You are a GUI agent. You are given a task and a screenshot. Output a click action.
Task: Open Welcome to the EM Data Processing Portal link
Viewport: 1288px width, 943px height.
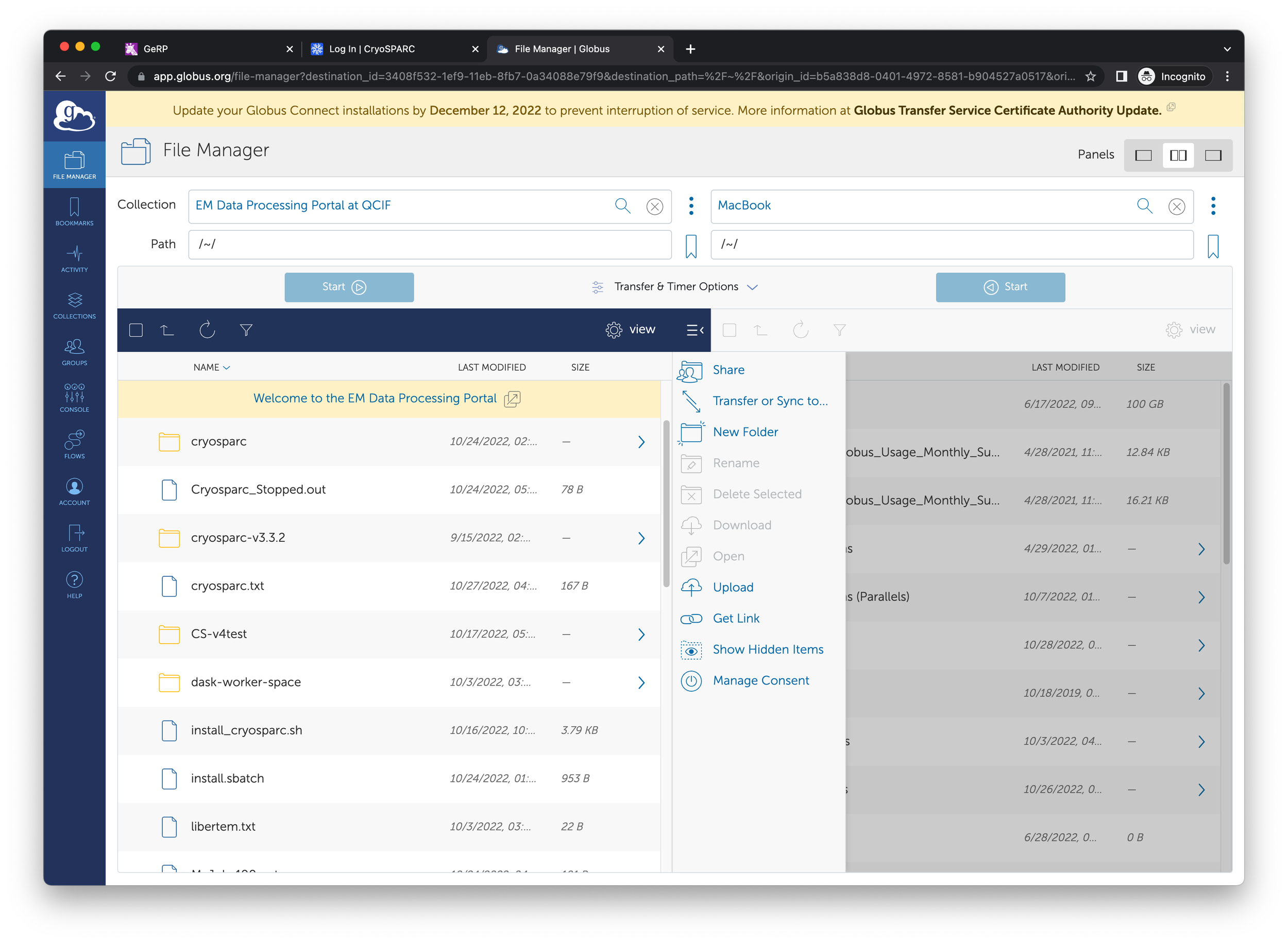pos(375,398)
